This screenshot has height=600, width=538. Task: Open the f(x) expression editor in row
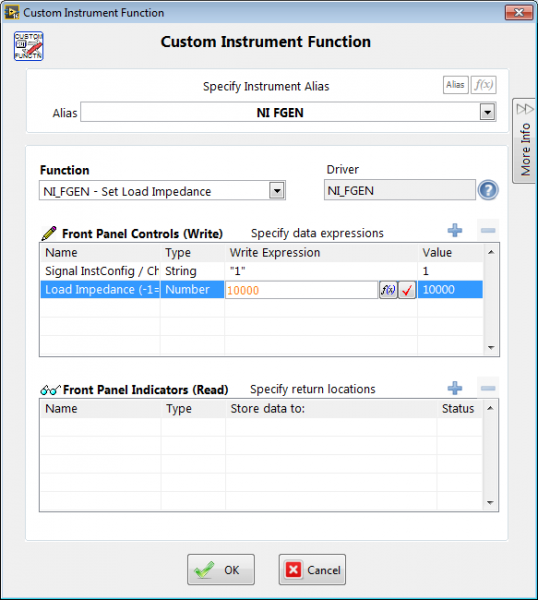click(x=388, y=290)
